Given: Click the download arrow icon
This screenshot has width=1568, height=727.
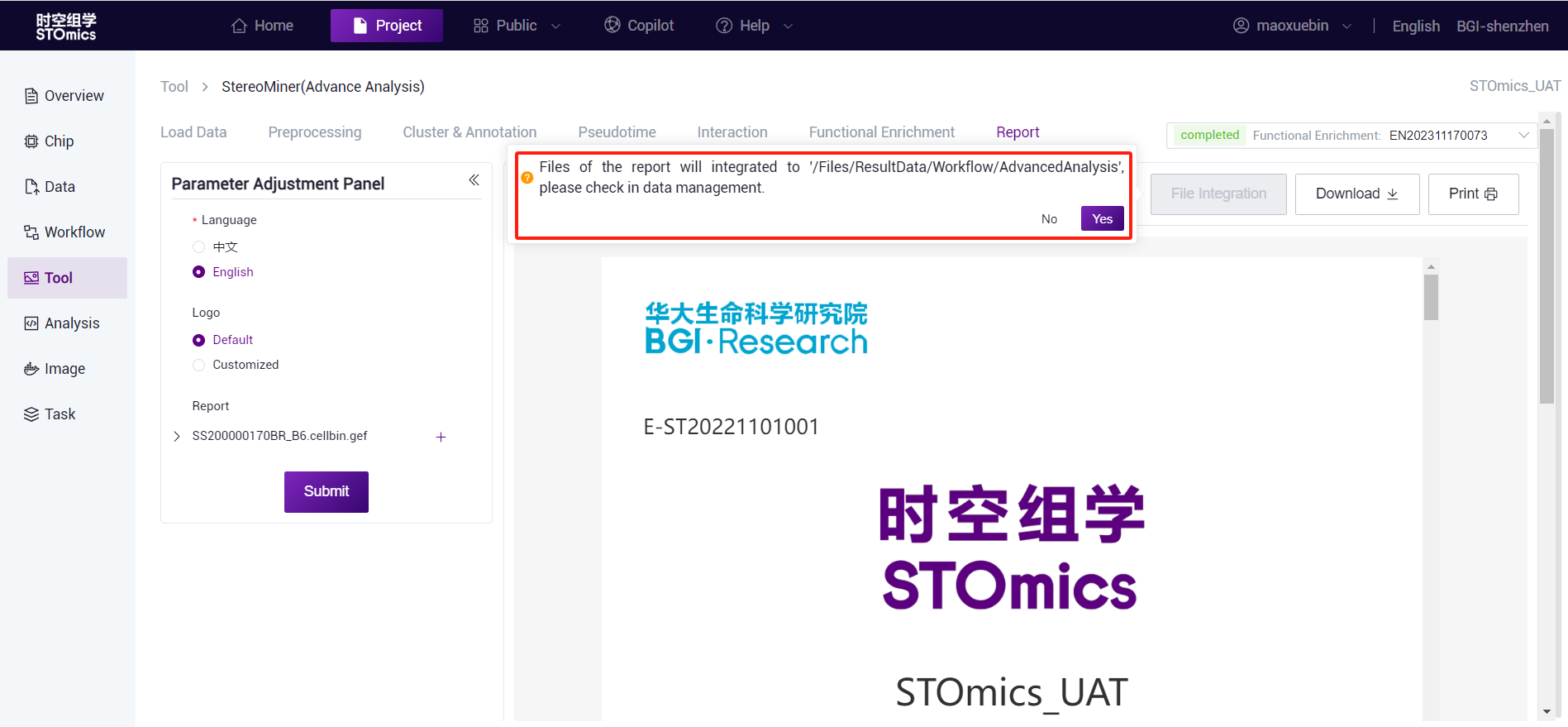Looking at the screenshot, I should pos(1393,194).
